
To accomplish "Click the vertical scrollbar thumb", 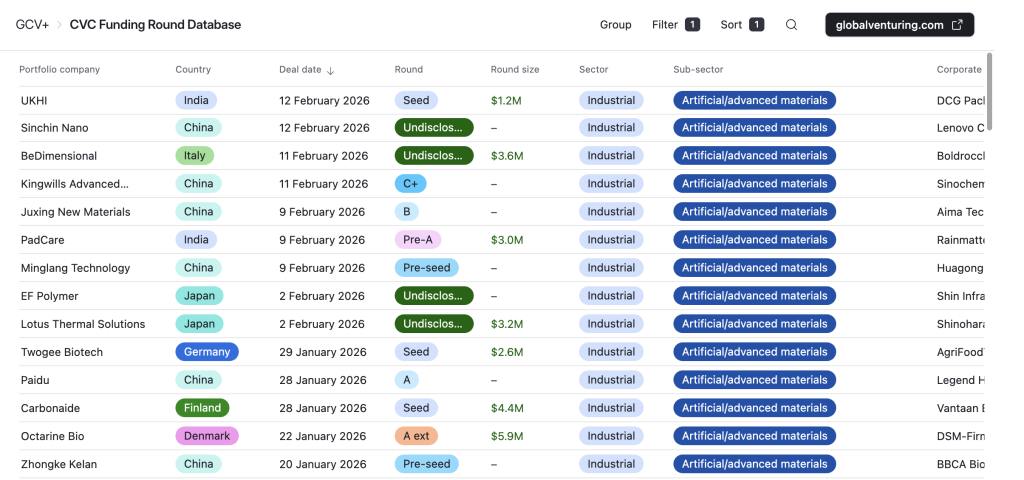I will [989, 90].
